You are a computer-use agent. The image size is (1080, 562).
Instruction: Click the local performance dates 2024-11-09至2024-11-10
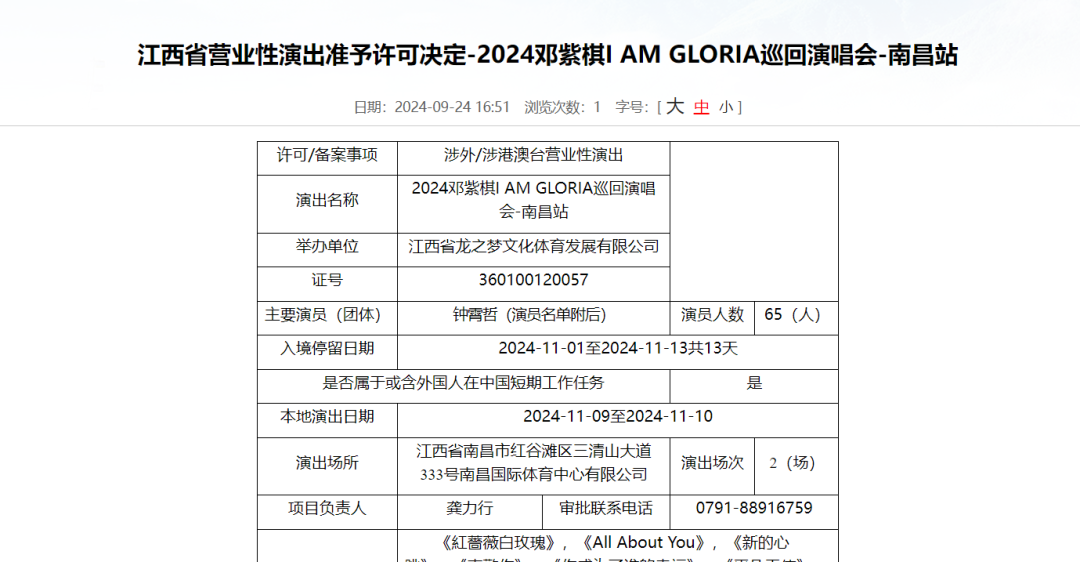click(617, 416)
